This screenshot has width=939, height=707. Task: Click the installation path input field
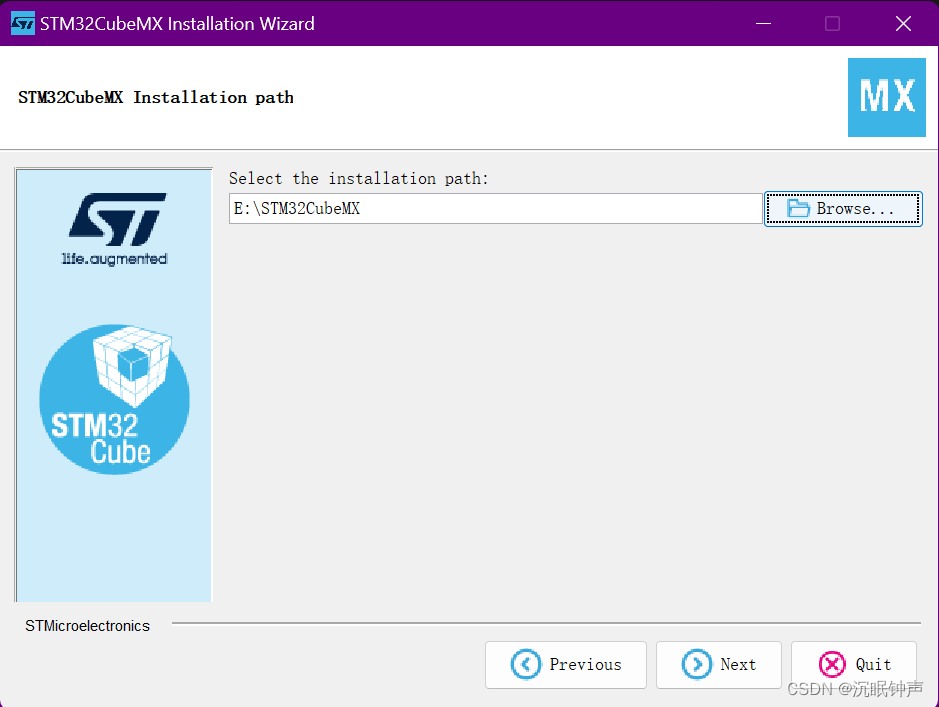point(495,208)
